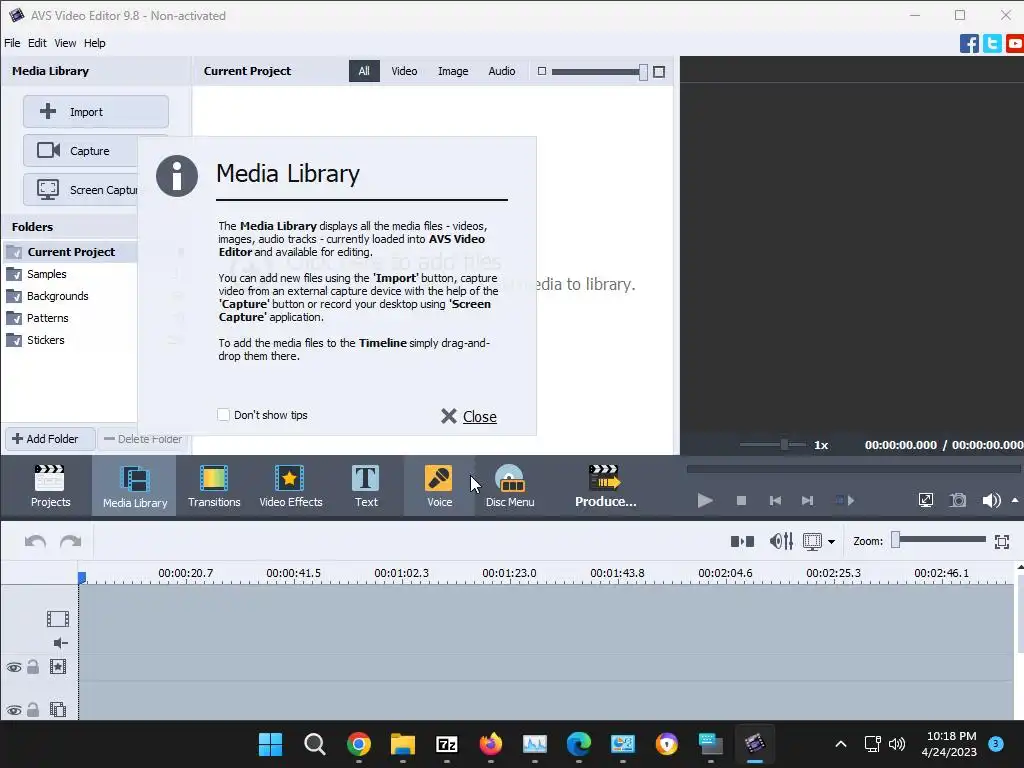This screenshot has height=768, width=1024.
Task: Open the Windows Start menu
Action: [x=270, y=744]
